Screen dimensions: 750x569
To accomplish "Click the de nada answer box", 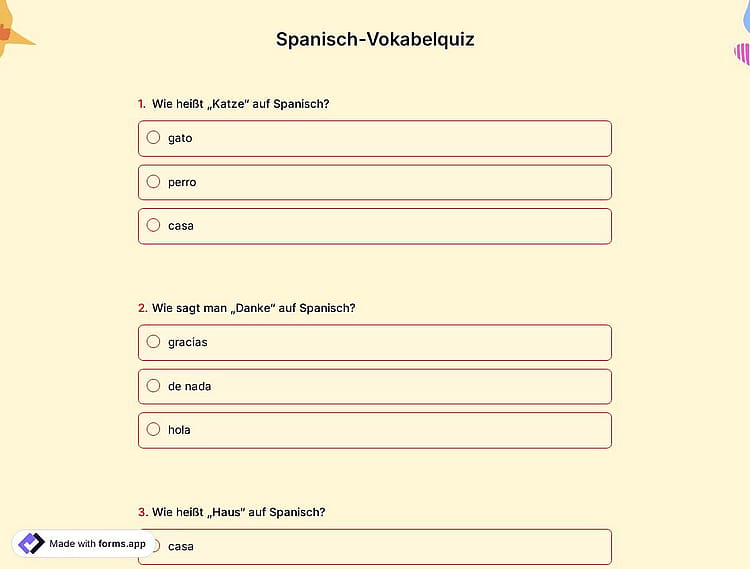I will point(375,386).
